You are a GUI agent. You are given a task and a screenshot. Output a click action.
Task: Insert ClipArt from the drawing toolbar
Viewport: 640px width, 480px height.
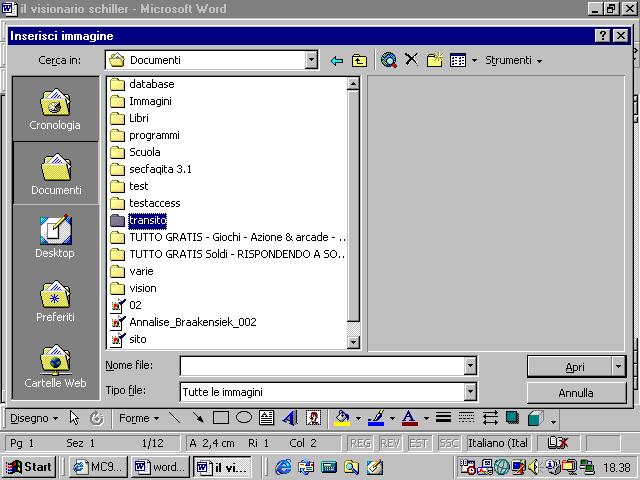[313, 418]
